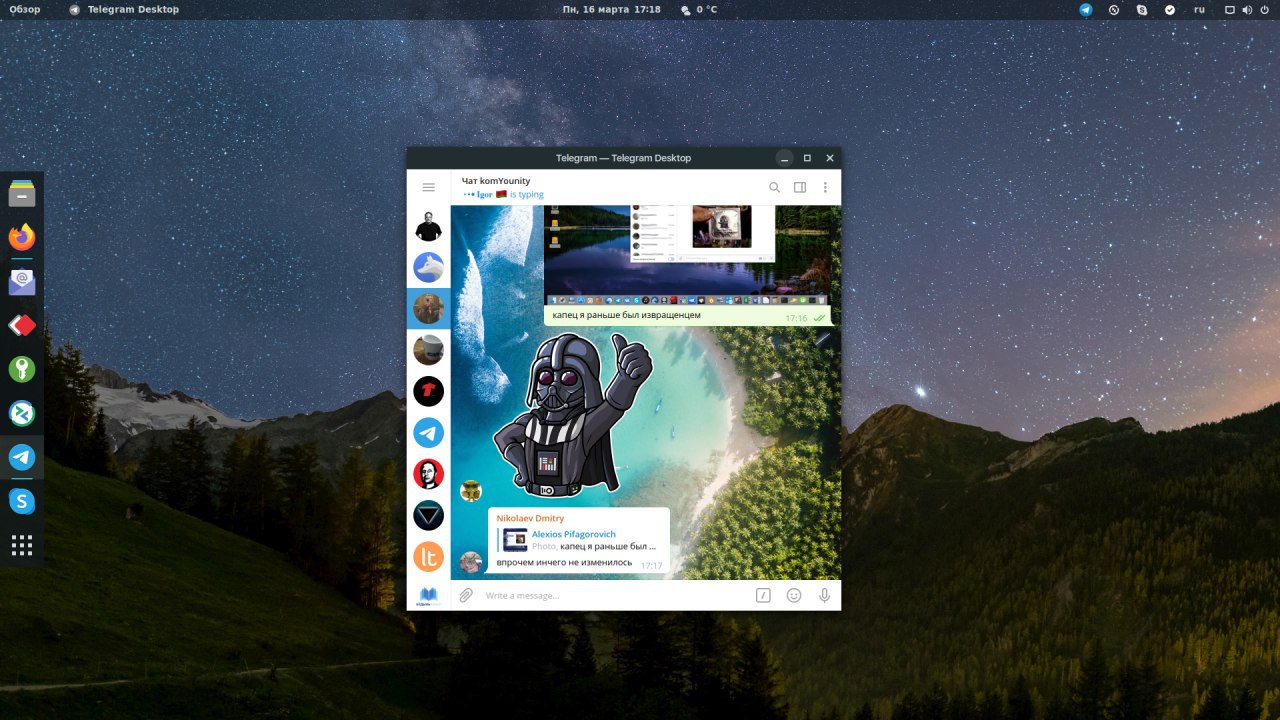Open green key password manager in dock

(x=22, y=369)
